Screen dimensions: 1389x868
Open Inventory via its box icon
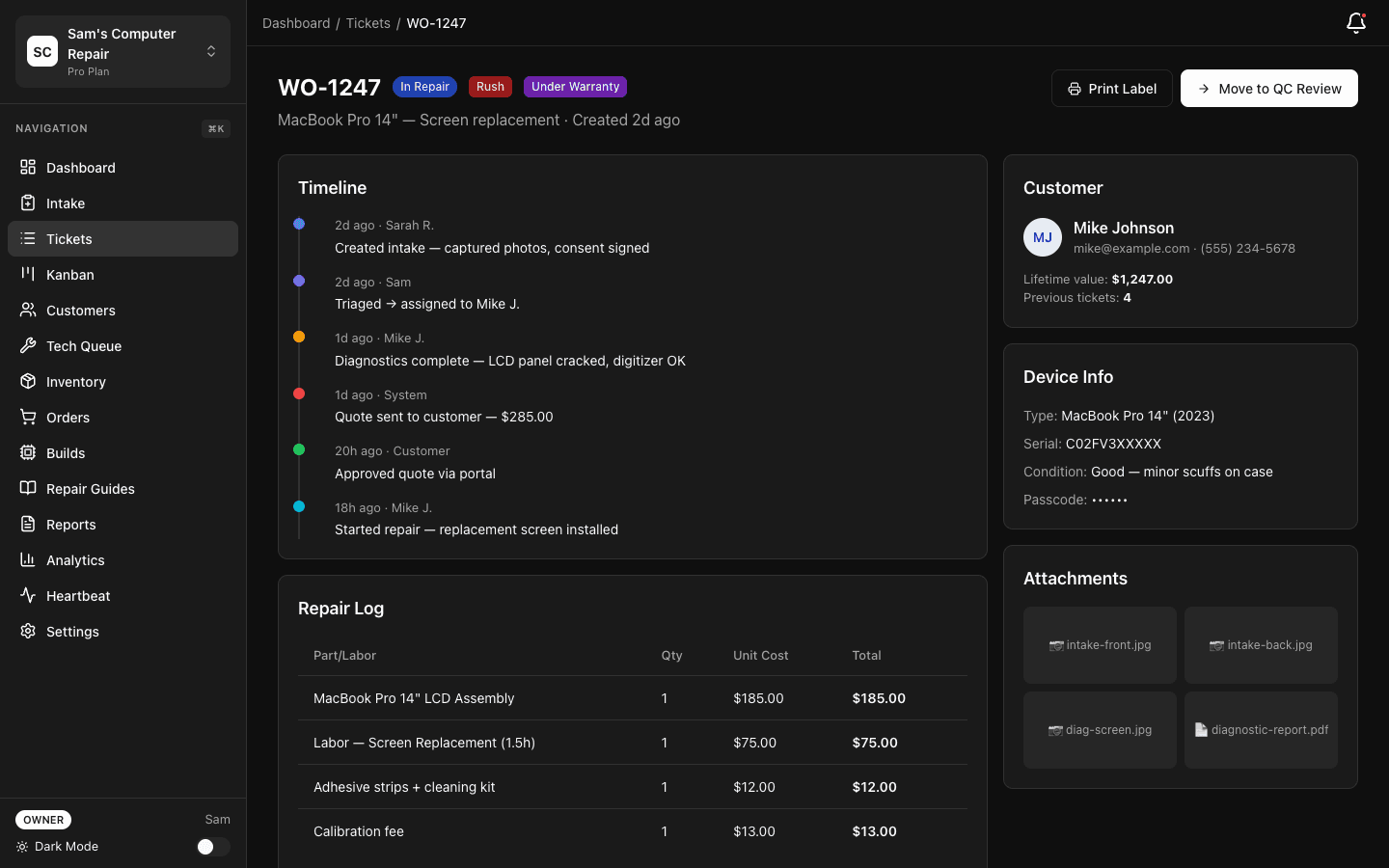[28, 382]
